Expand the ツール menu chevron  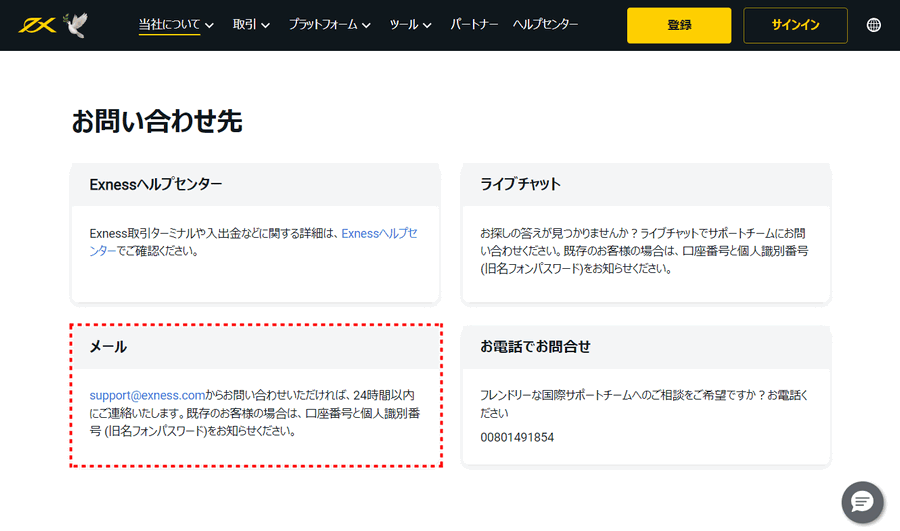(x=427, y=25)
